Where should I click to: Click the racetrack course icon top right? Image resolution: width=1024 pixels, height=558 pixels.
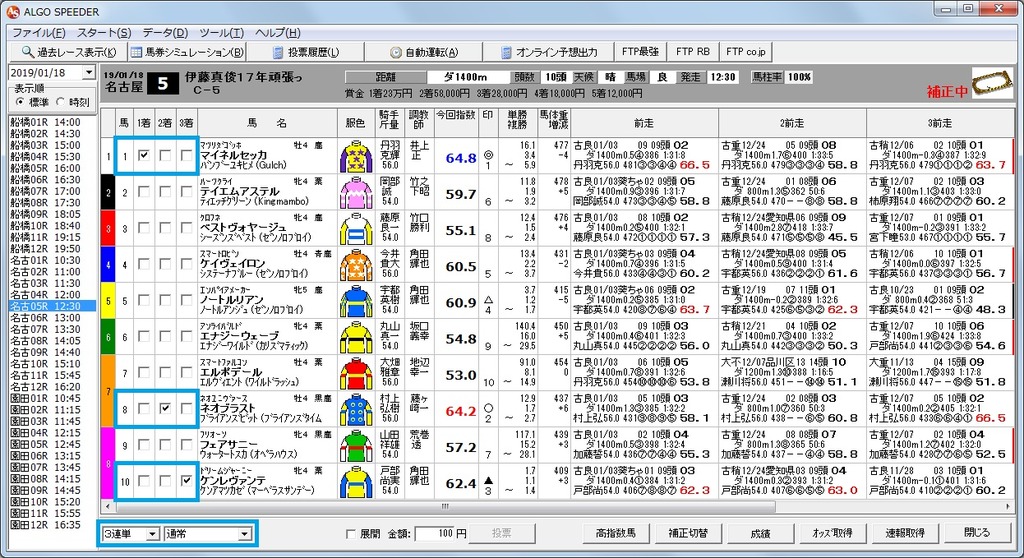click(991, 84)
